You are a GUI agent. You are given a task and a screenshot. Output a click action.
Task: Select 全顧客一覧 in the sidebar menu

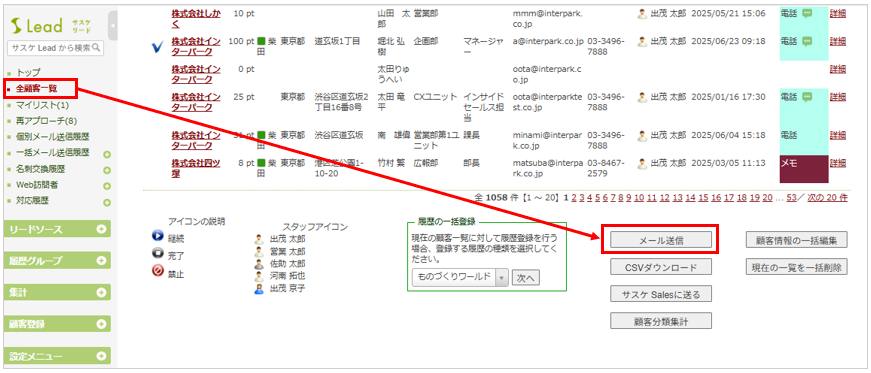(x=37, y=88)
